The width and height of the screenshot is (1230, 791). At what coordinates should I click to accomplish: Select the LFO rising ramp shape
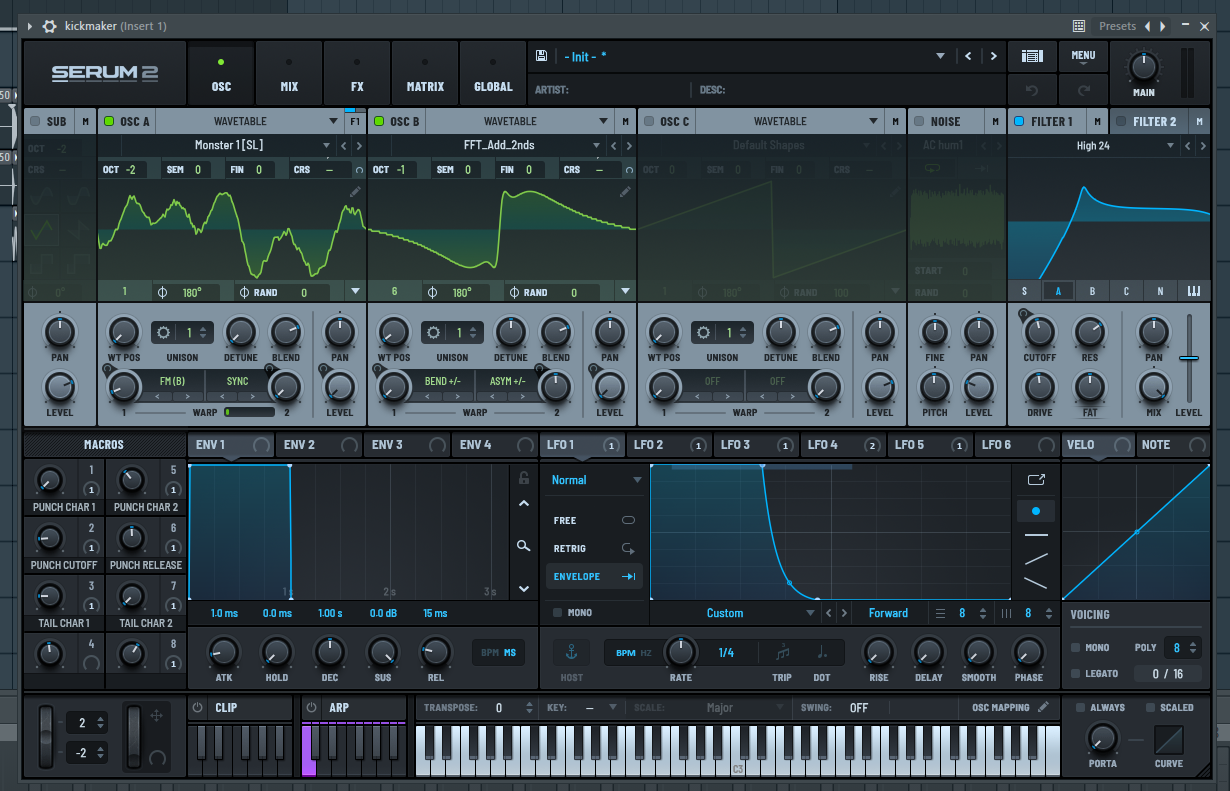1036,559
